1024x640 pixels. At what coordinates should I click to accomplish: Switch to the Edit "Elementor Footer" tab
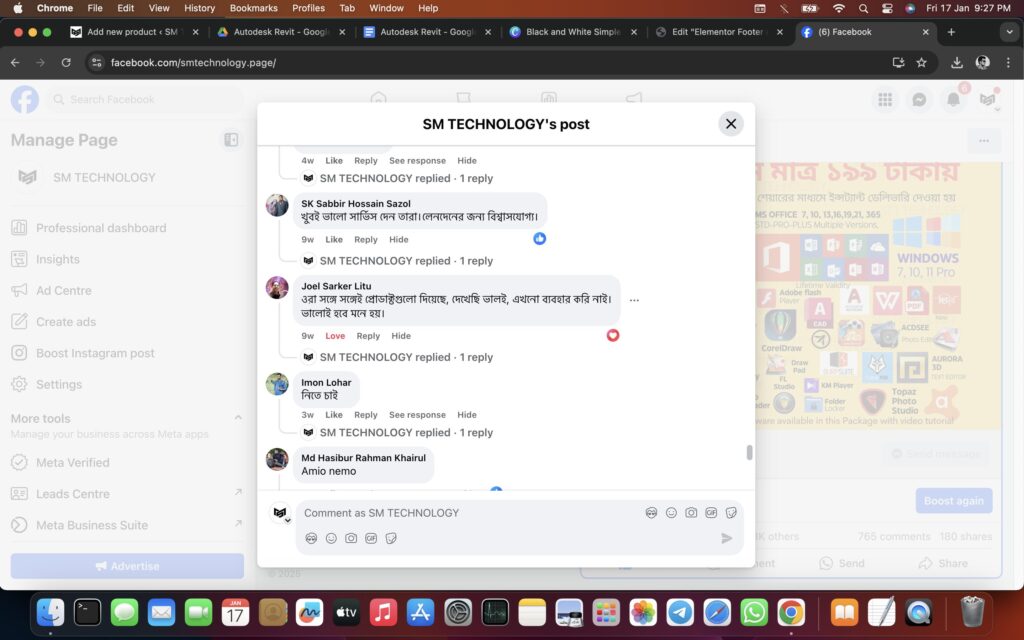[x=717, y=32]
